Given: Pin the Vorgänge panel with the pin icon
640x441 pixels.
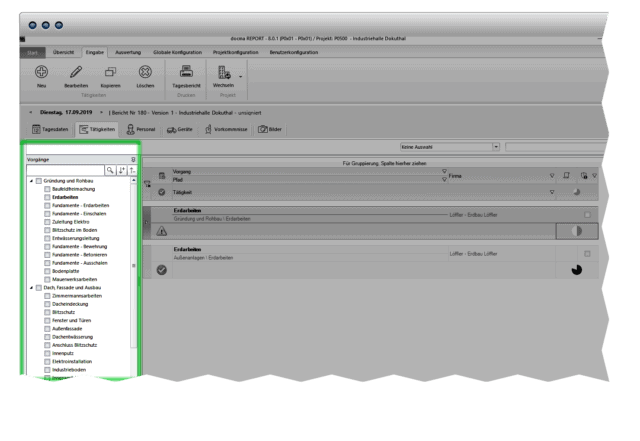Looking at the screenshot, I should tap(133, 160).
